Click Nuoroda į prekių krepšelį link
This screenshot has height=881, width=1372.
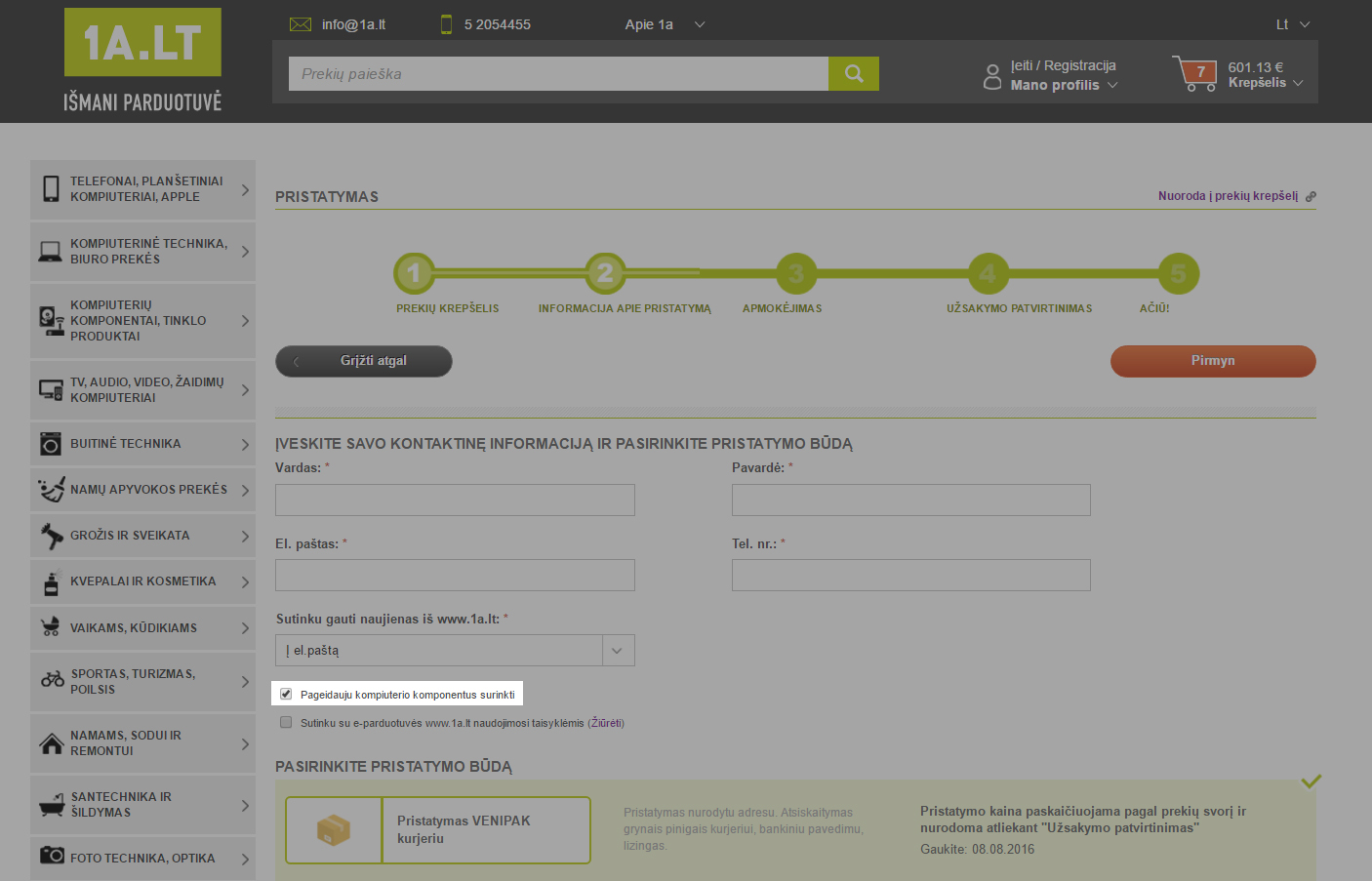(x=1228, y=196)
